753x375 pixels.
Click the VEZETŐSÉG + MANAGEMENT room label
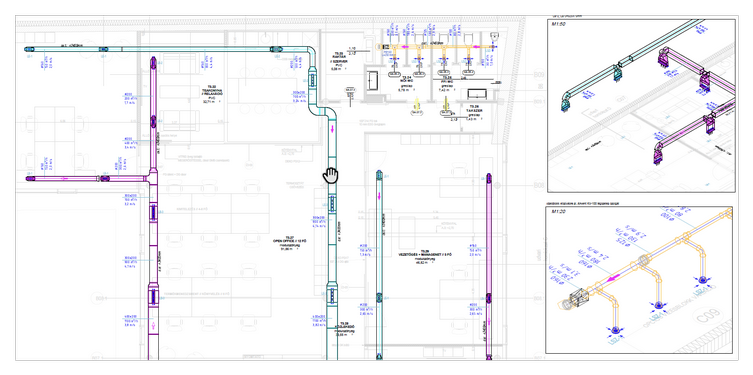tap(424, 254)
